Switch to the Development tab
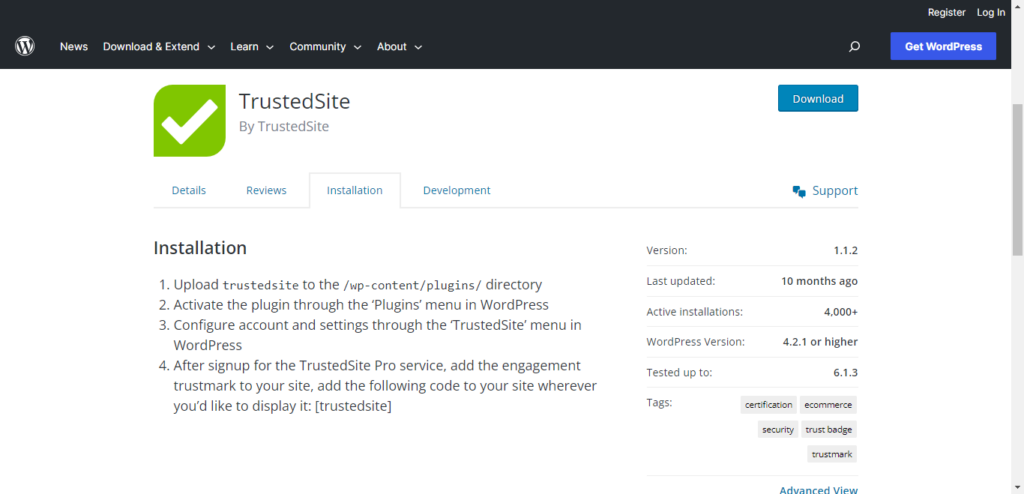 click(x=456, y=190)
